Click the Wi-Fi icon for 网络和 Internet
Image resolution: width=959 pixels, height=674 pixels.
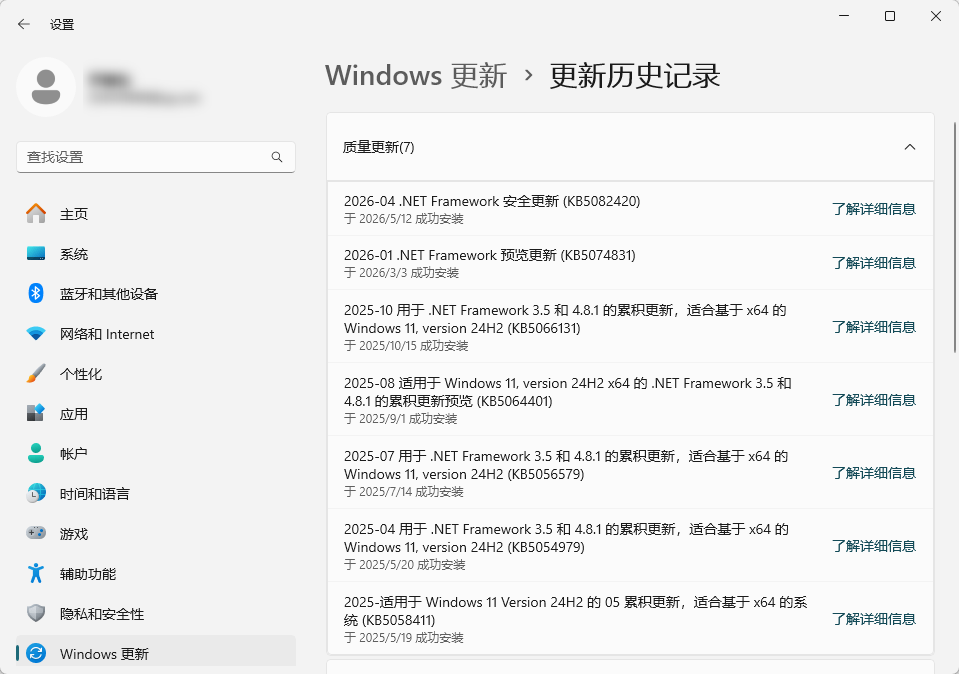click(x=36, y=334)
